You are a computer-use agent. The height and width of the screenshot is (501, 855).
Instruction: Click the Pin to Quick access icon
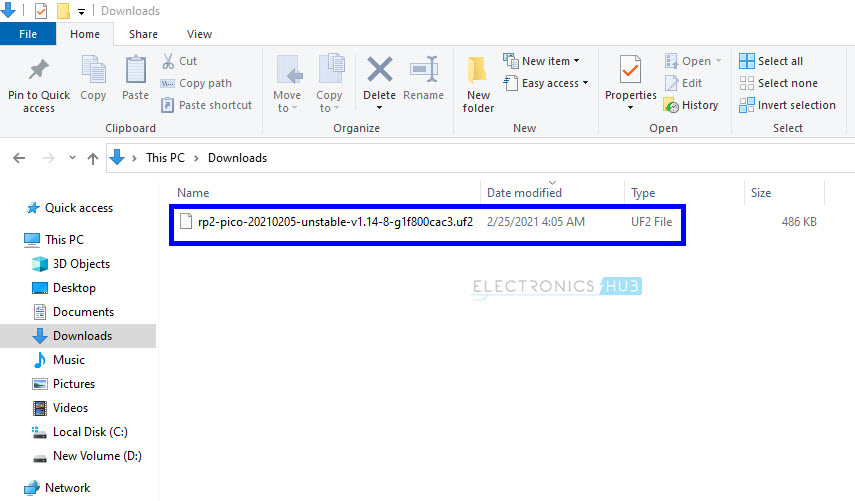tap(39, 72)
